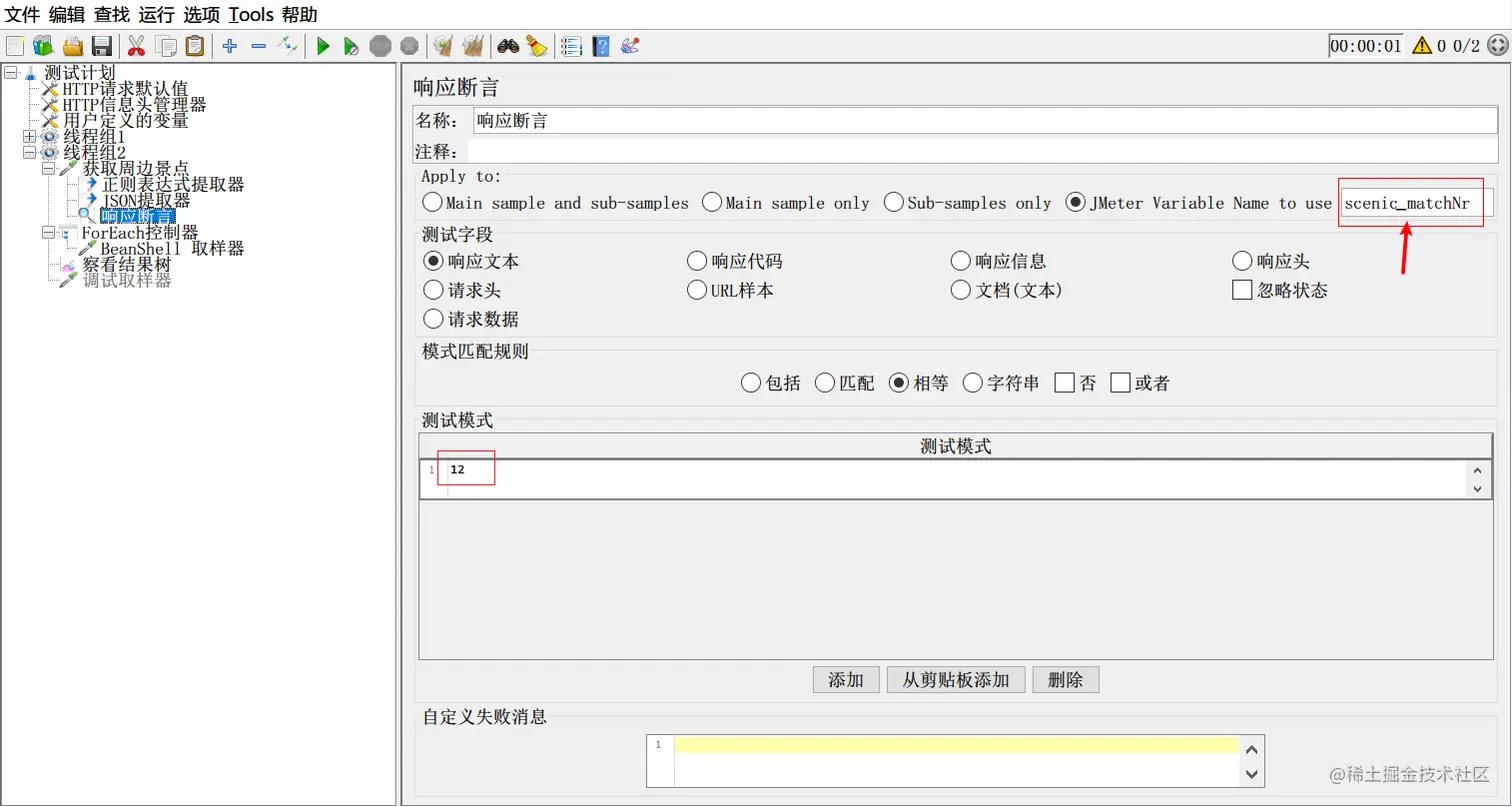Save the test plan via the save icon
The width and height of the screenshot is (1512, 807).
(x=103, y=45)
